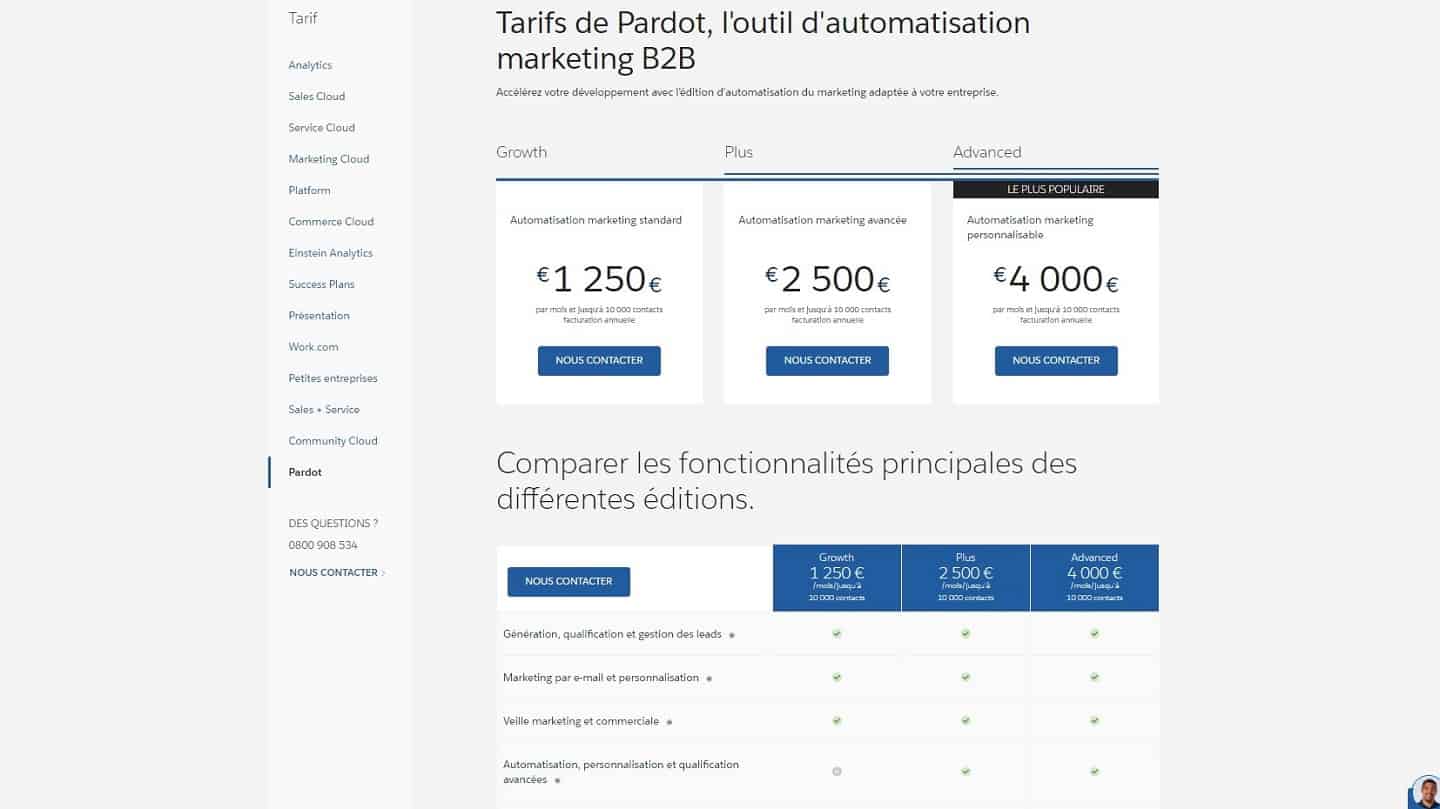This screenshot has width=1440, height=809.
Task: Click Automatisation marketing standard text
Action: pos(596,220)
